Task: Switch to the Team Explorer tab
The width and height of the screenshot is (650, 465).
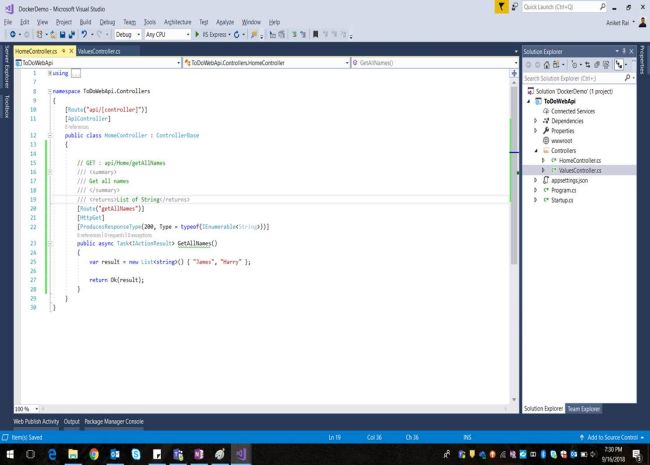Action: tap(583, 409)
